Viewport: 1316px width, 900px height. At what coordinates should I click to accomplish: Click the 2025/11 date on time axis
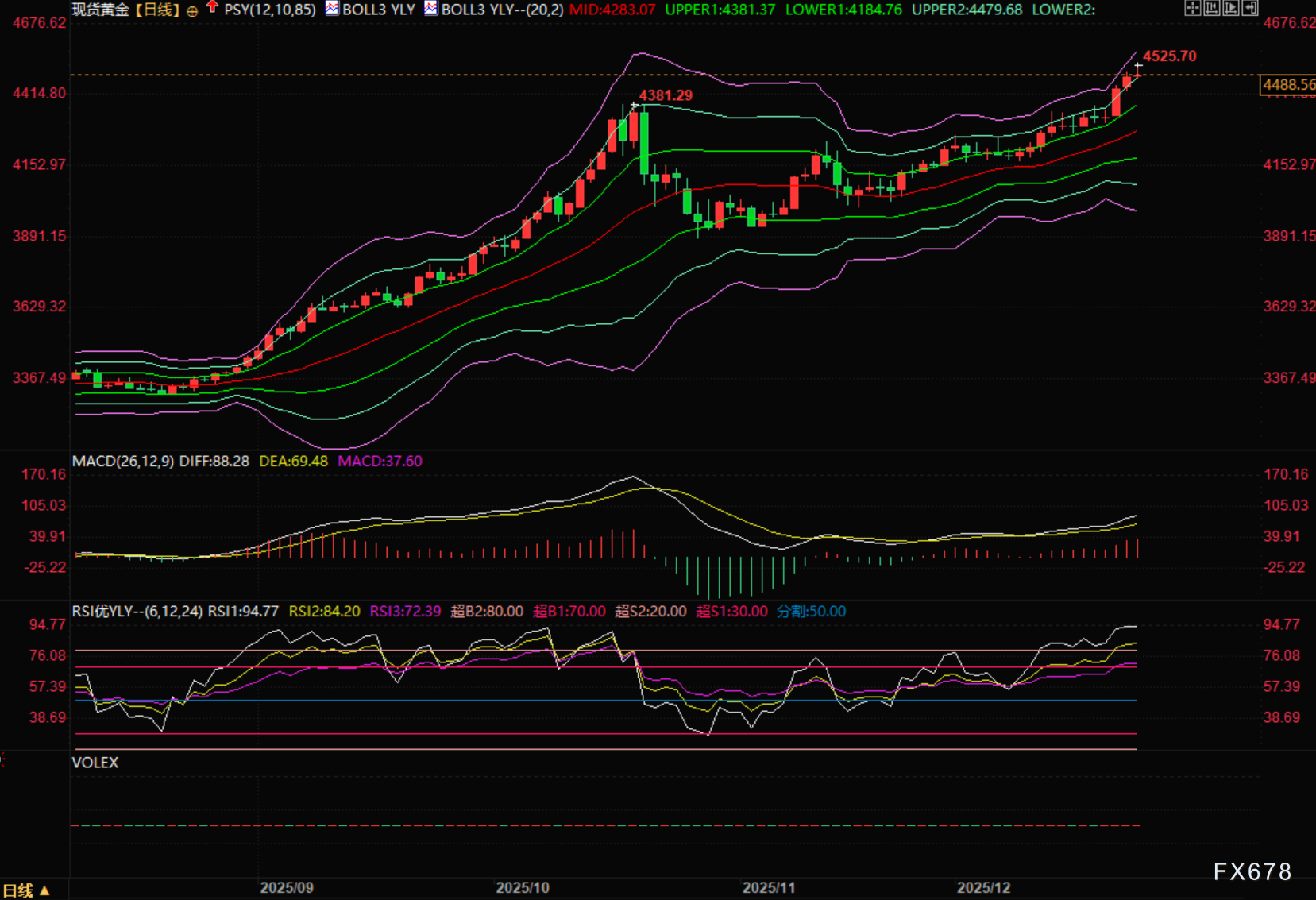(x=768, y=887)
